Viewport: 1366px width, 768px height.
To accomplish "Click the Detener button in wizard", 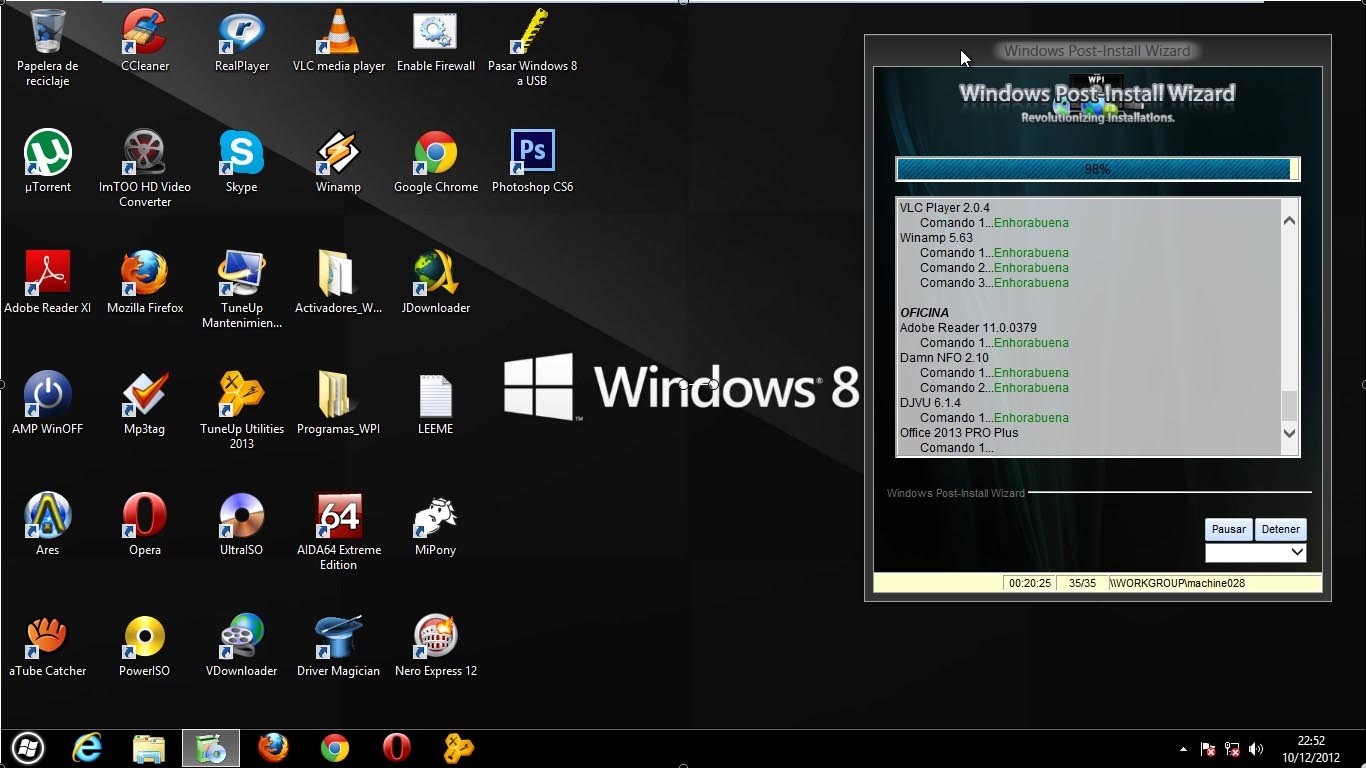I will point(1281,529).
